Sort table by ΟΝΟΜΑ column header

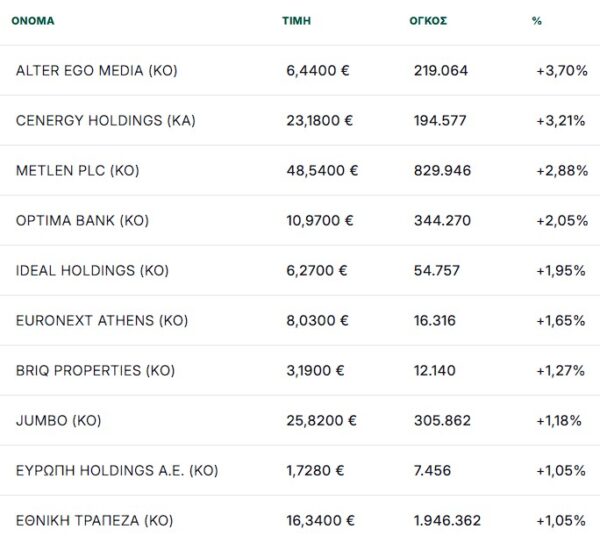pyautogui.click(x=33, y=21)
